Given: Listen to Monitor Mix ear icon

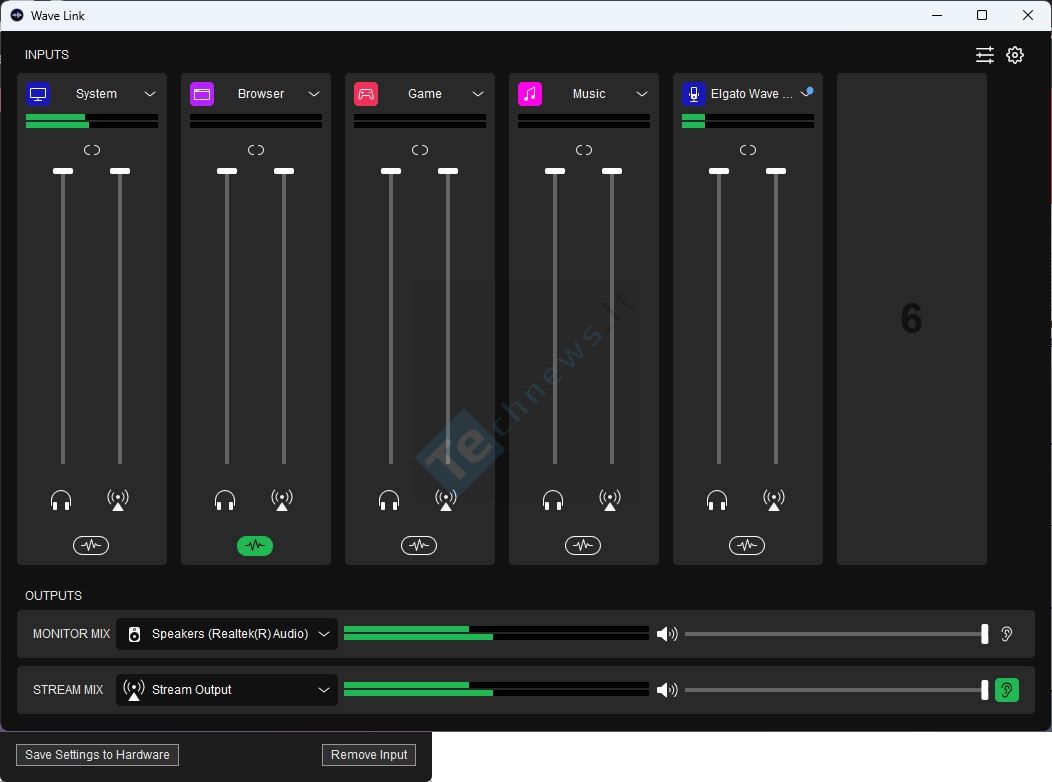Looking at the screenshot, I should click(1006, 634).
